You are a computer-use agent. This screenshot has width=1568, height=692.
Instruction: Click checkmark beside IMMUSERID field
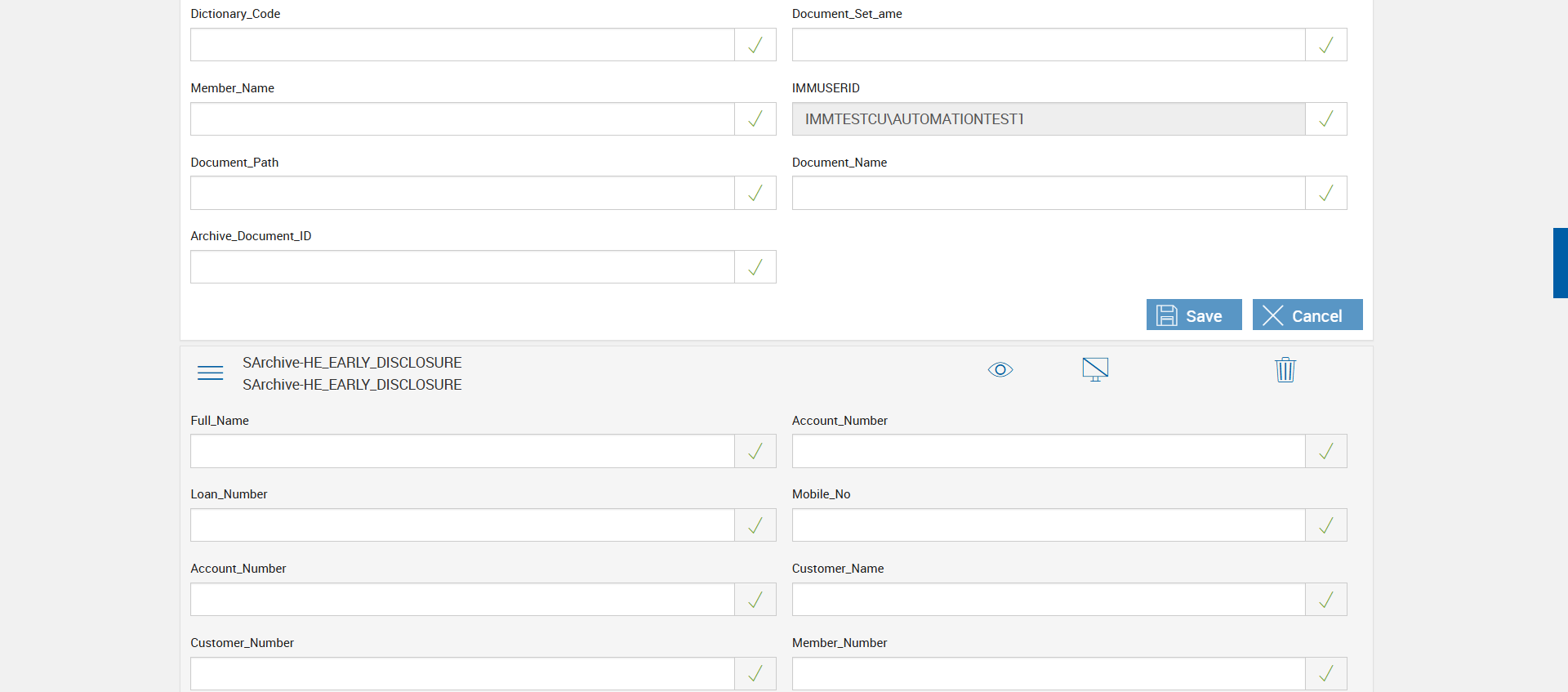(x=1326, y=119)
